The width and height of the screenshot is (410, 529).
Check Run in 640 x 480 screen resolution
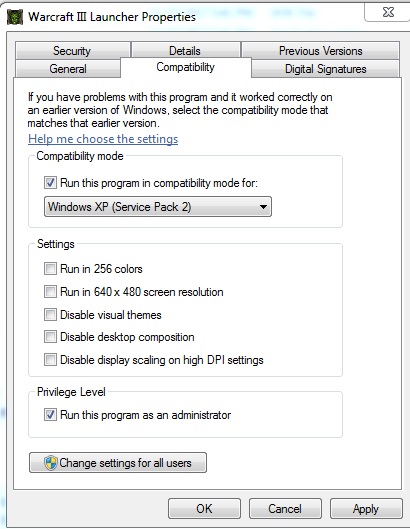[x=50, y=292]
